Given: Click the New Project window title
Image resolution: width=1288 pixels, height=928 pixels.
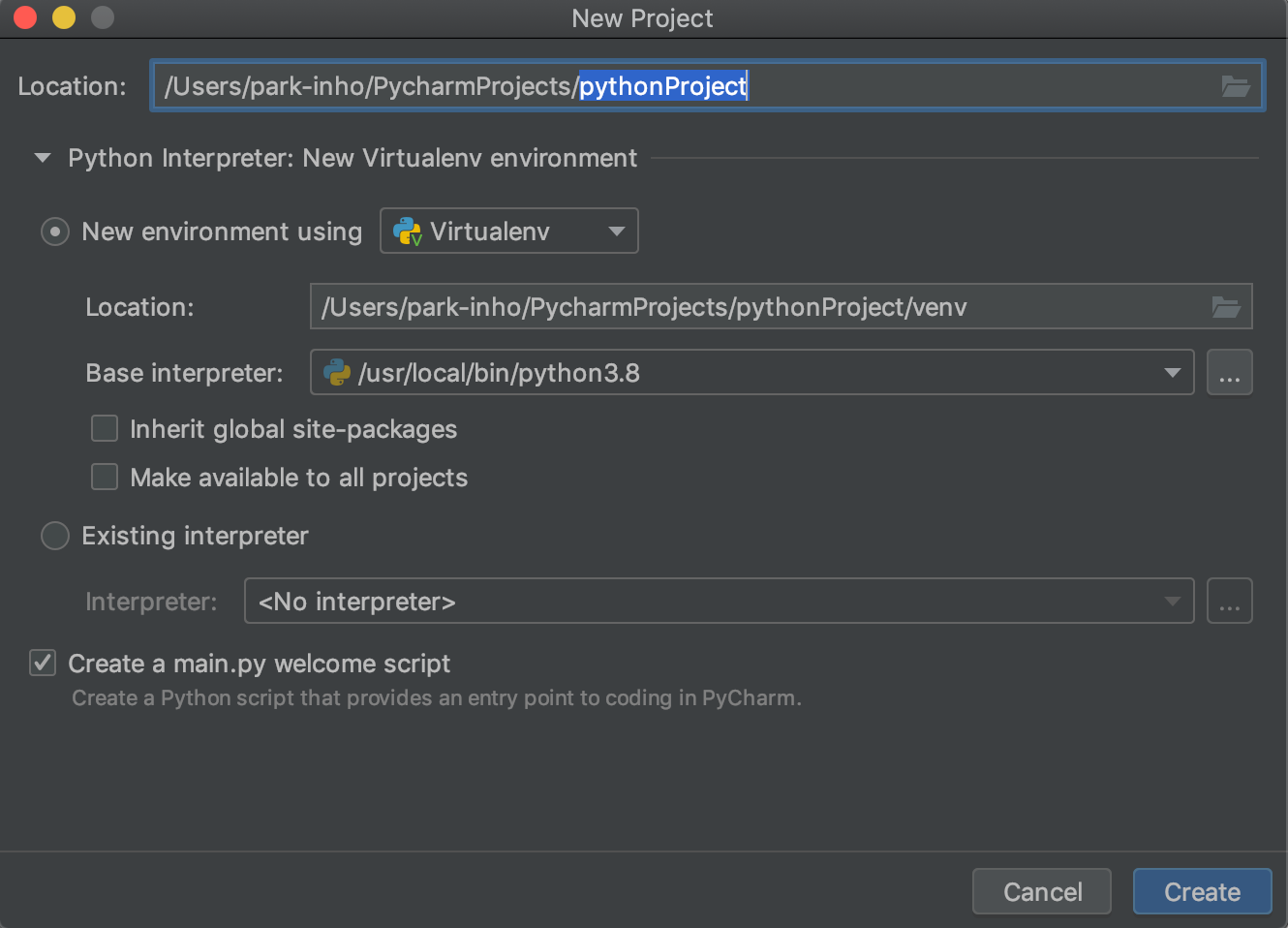Looking at the screenshot, I should pyautogui.click(x=642, y=18).
